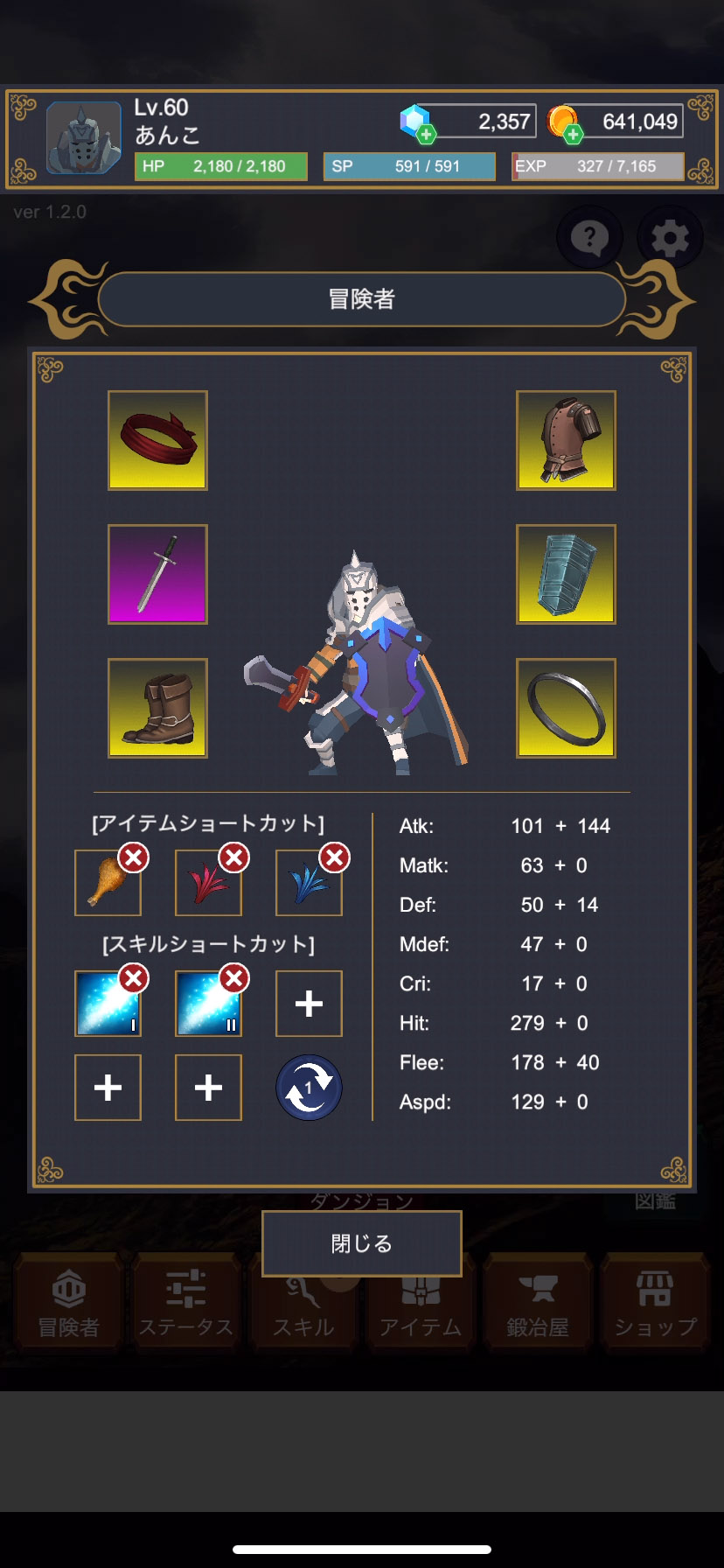Open the leather boots equipment slot
Image resolution: width=724 pixels, height=1568 pixels.
[157, 708]
